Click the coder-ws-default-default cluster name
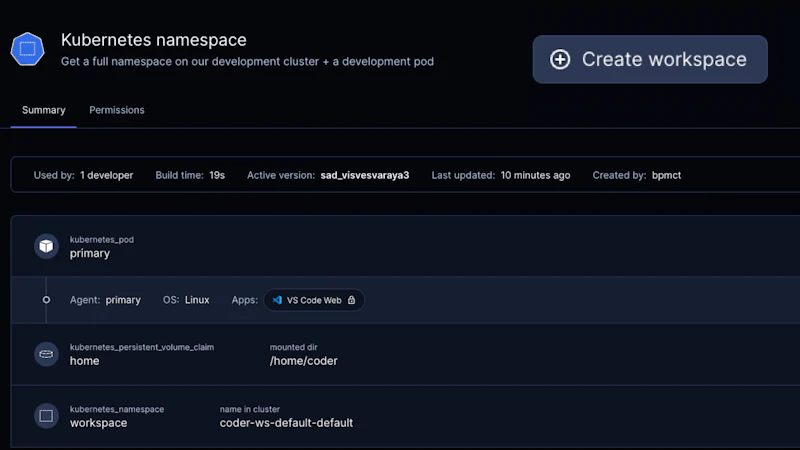The height and width of the screenshot is (450, 800). click(x=286, y=423)
